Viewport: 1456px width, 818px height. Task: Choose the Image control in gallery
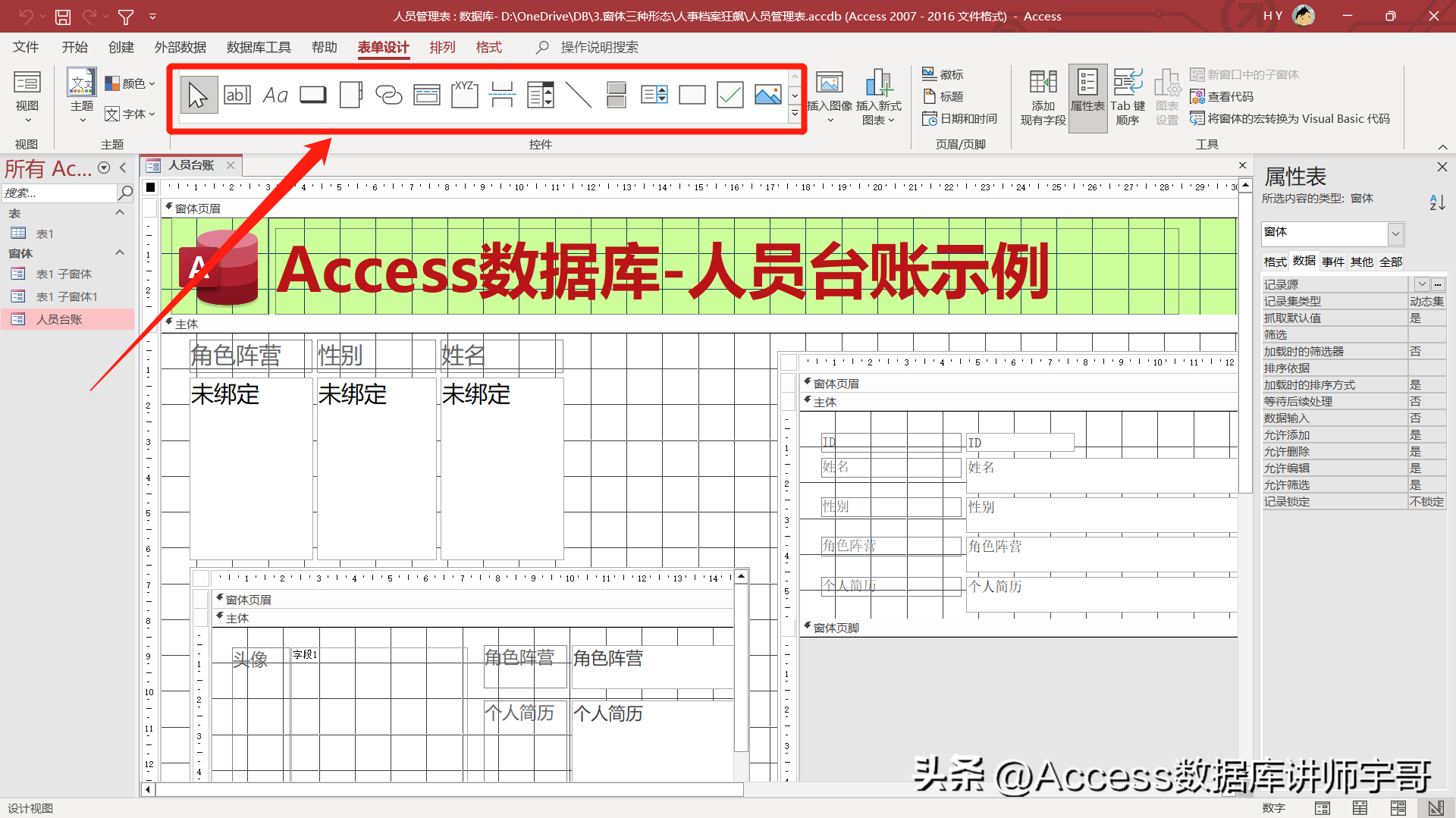768,95
